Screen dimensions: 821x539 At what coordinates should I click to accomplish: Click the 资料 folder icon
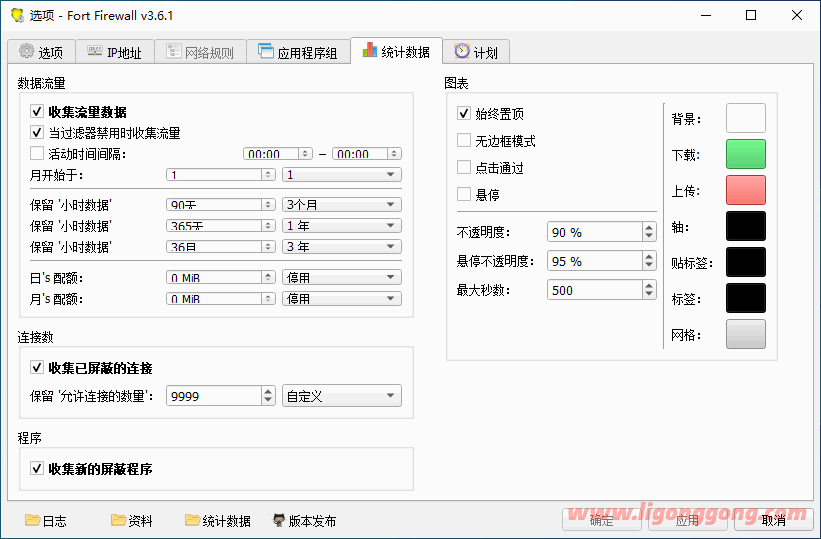click(x=118, y=520)
